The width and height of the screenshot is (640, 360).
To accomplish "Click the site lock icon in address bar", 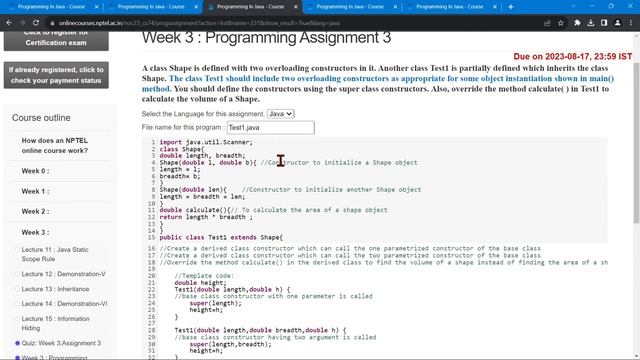I will pos(52,23).
